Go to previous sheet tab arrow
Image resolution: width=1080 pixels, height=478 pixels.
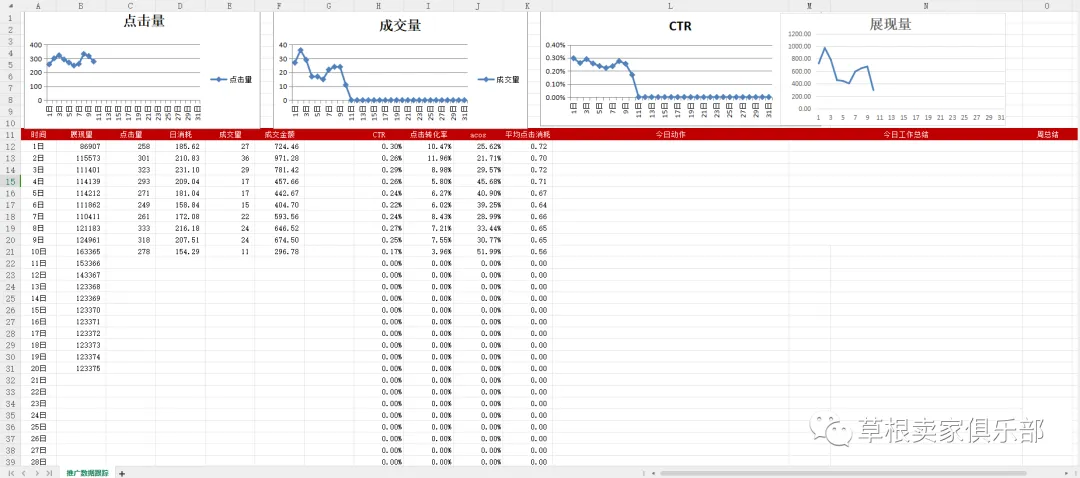point(24,473)
